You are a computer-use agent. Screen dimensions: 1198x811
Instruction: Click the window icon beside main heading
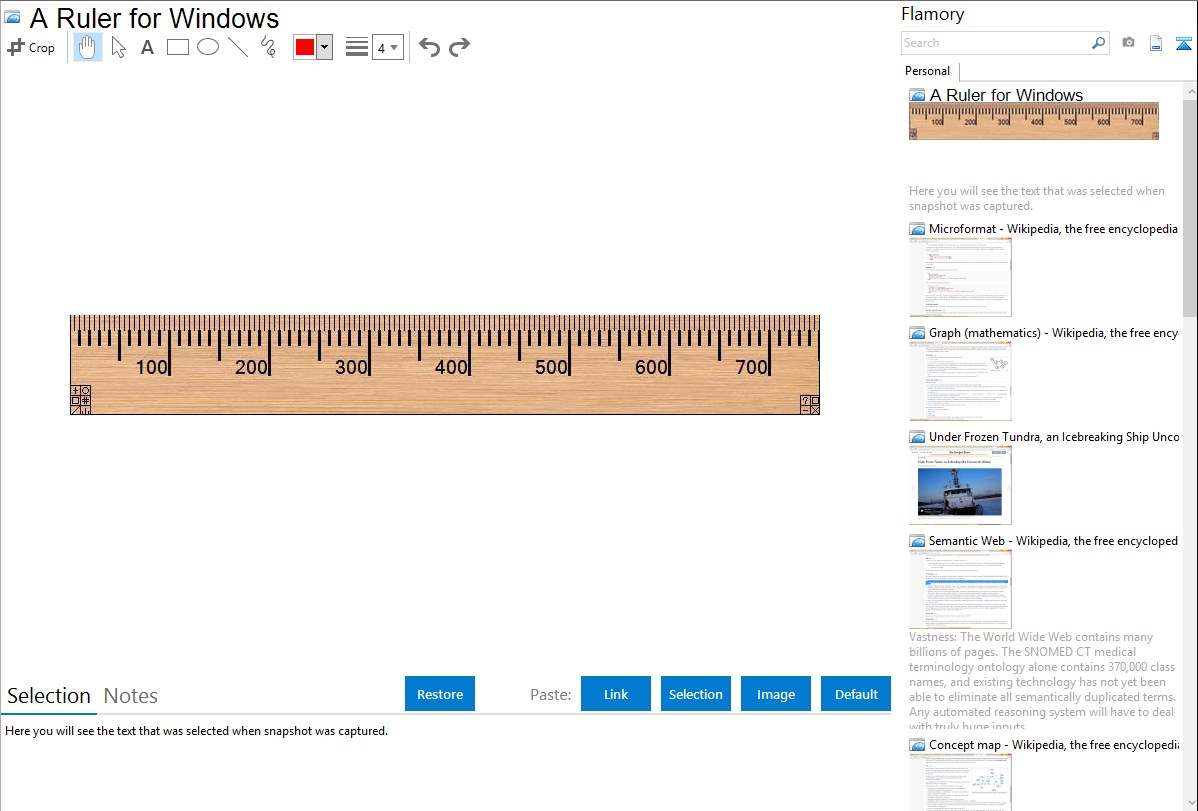point(12,17)
